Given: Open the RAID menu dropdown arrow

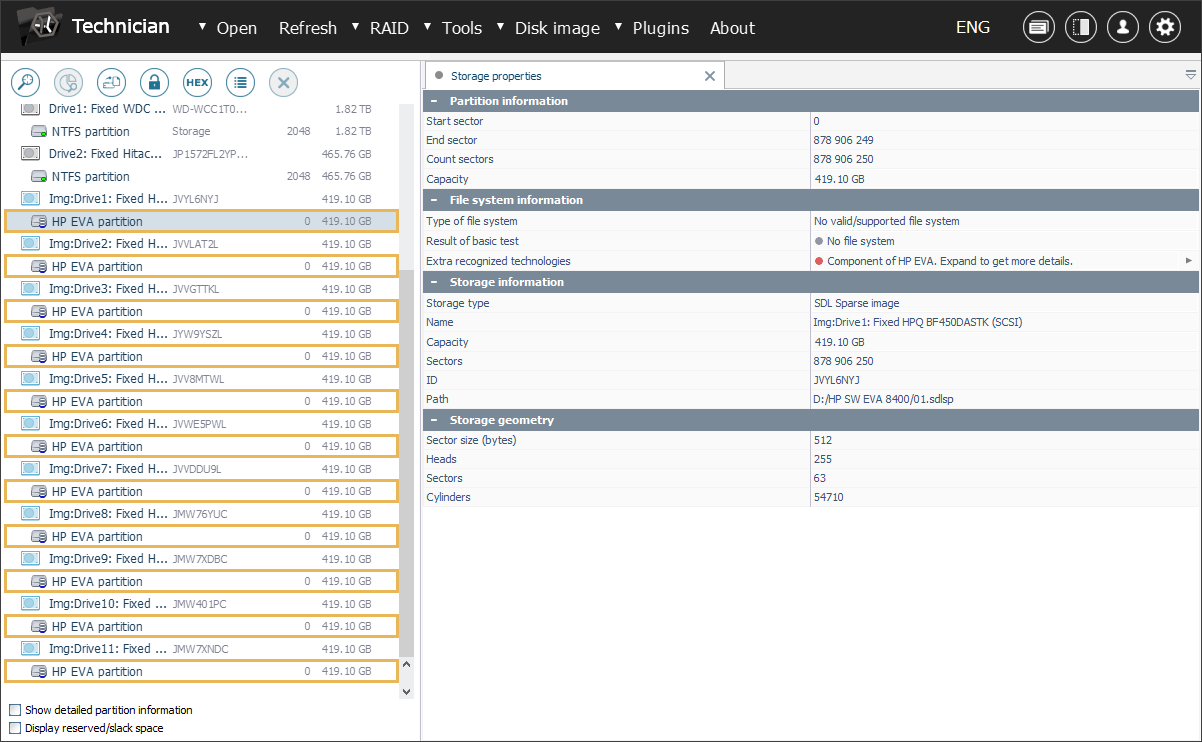Looking at the screenshot, I should coord(356,26).
